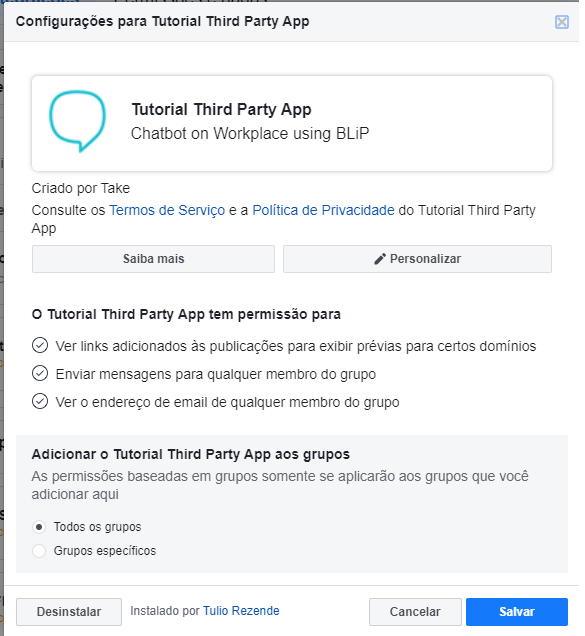
Task: Click the Todos os grupos label text
Action: [x=97, y=527]
